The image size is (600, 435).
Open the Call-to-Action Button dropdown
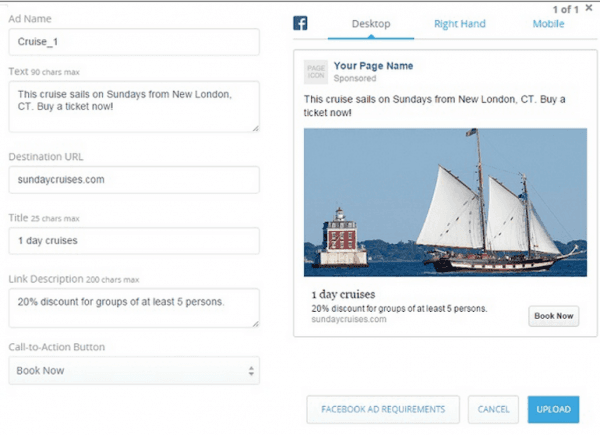133,371
